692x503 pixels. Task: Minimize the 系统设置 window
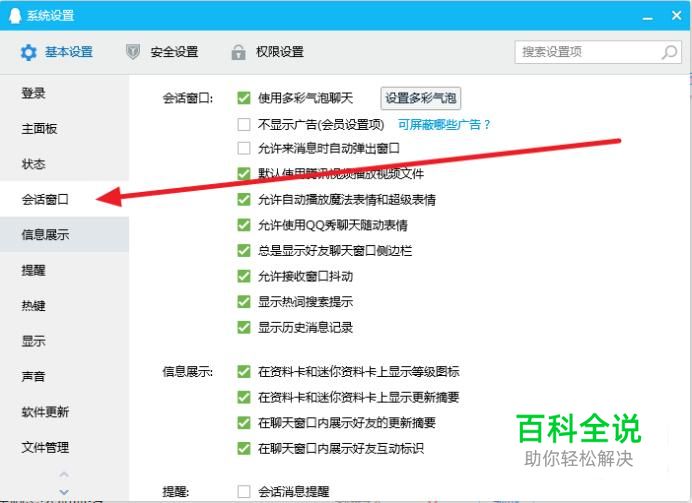tap(647, 18)
